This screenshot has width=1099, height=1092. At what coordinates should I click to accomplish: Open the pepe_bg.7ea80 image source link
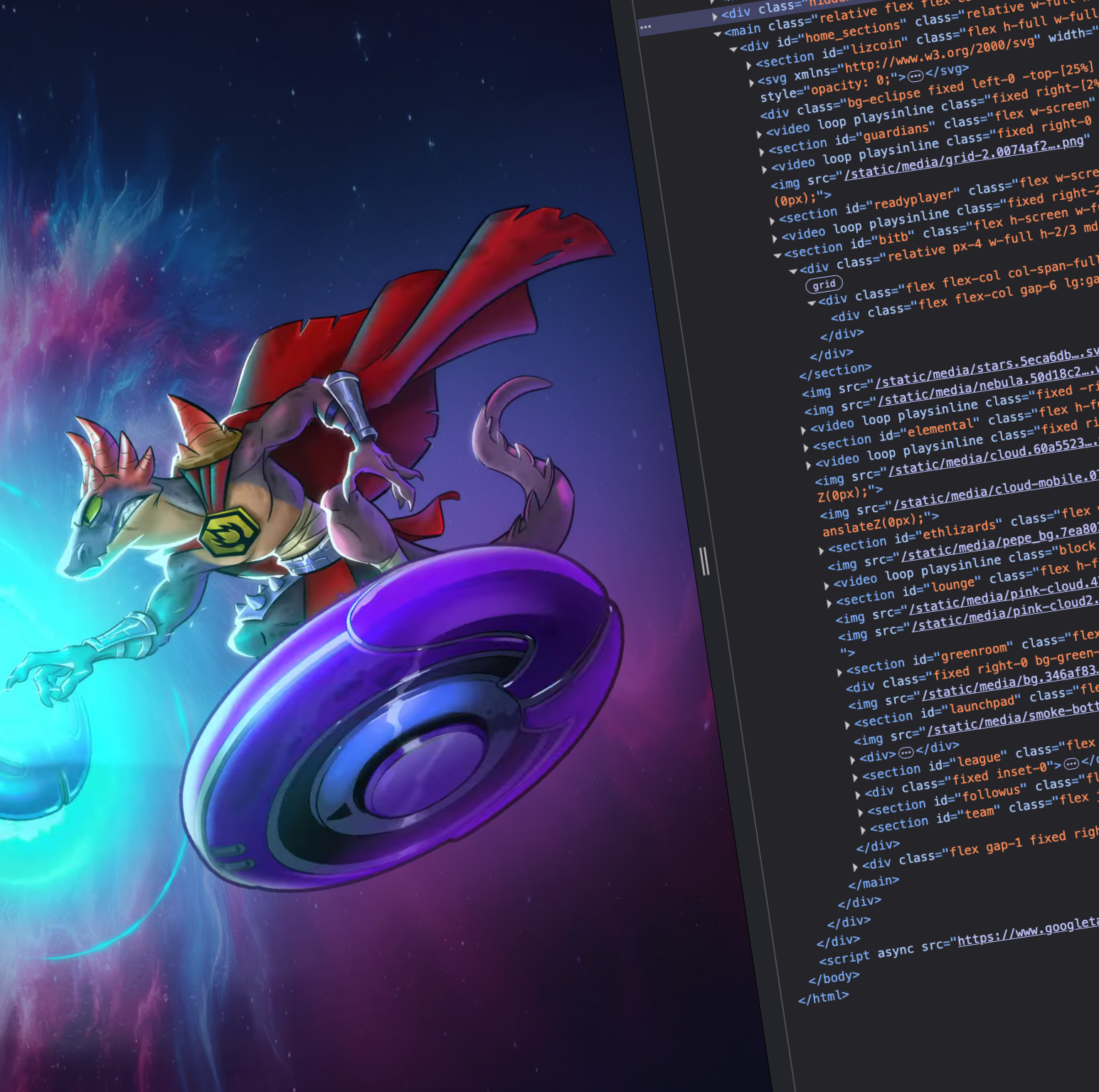[999, 541]
